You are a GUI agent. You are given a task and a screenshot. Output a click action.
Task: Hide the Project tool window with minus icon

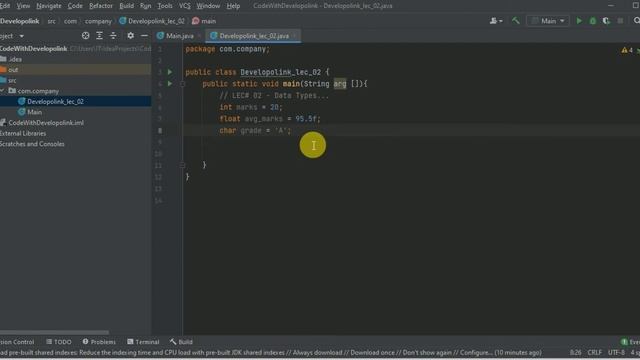[x=144, y=36]
